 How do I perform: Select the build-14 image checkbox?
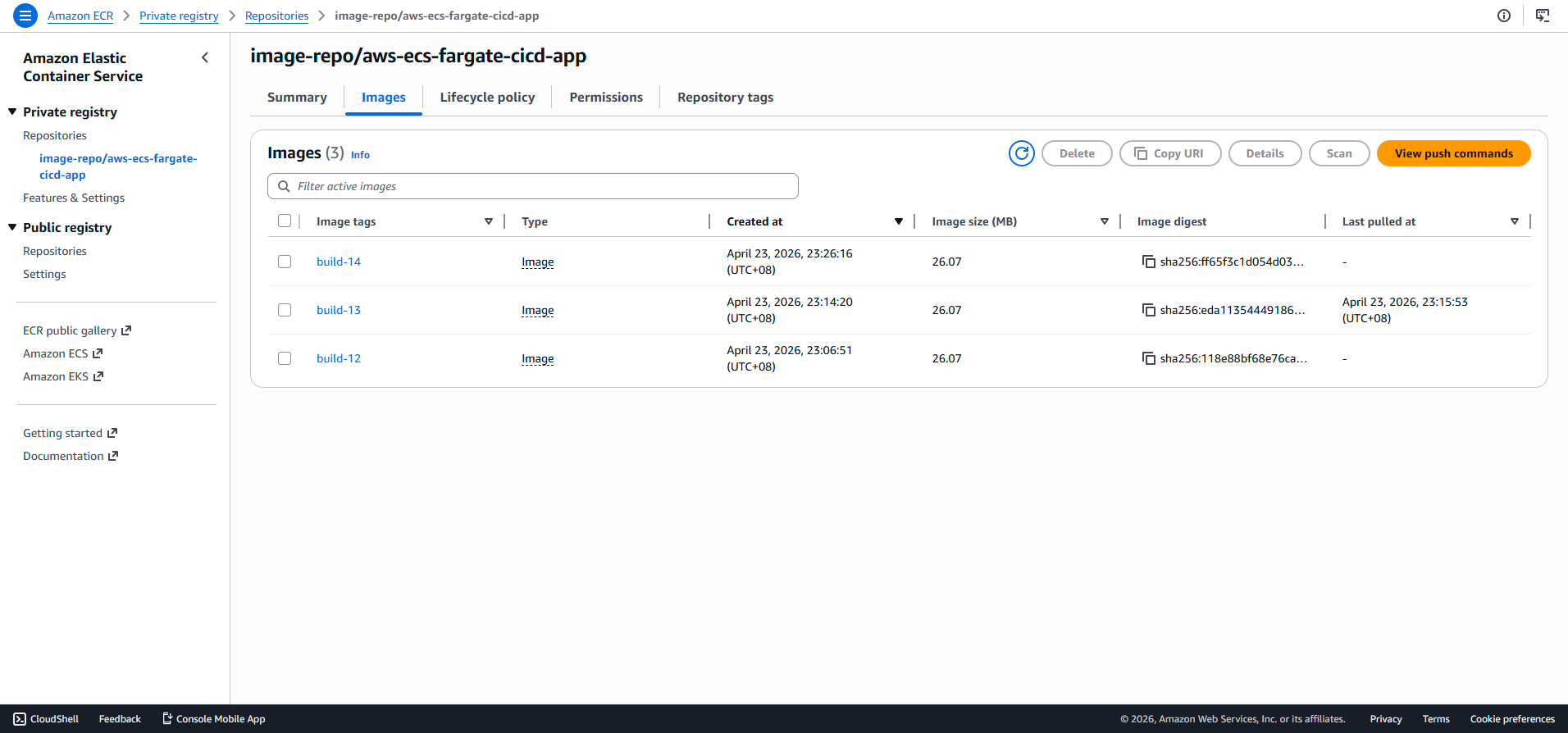pyautogui.click(x=285, y=262)
